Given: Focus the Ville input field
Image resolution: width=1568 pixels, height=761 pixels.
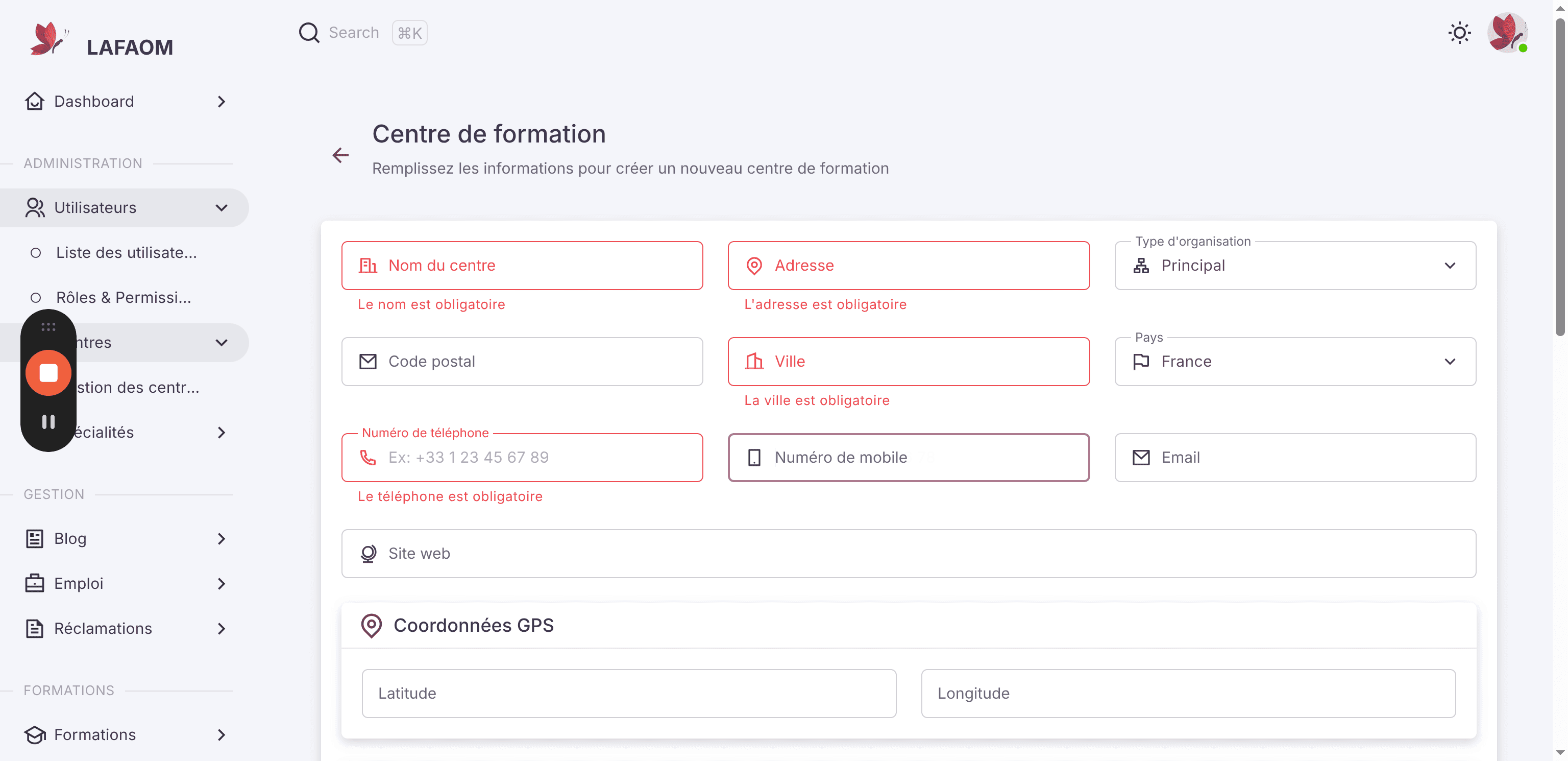Looking at the screenshot, I should pos(908,362).
